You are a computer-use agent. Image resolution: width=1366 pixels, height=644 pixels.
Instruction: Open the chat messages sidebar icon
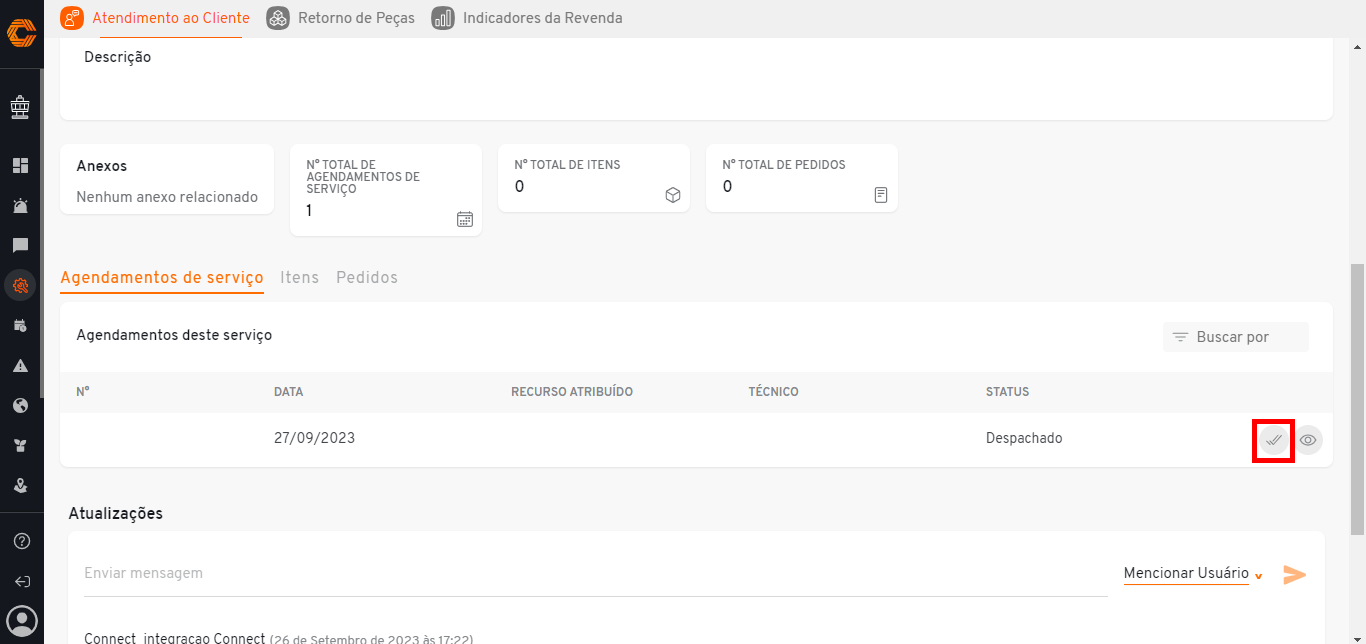[x=20, y=246]
